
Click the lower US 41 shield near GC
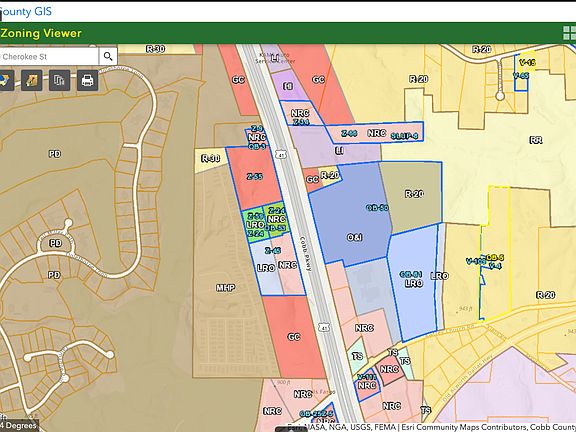tap(324, 327)
